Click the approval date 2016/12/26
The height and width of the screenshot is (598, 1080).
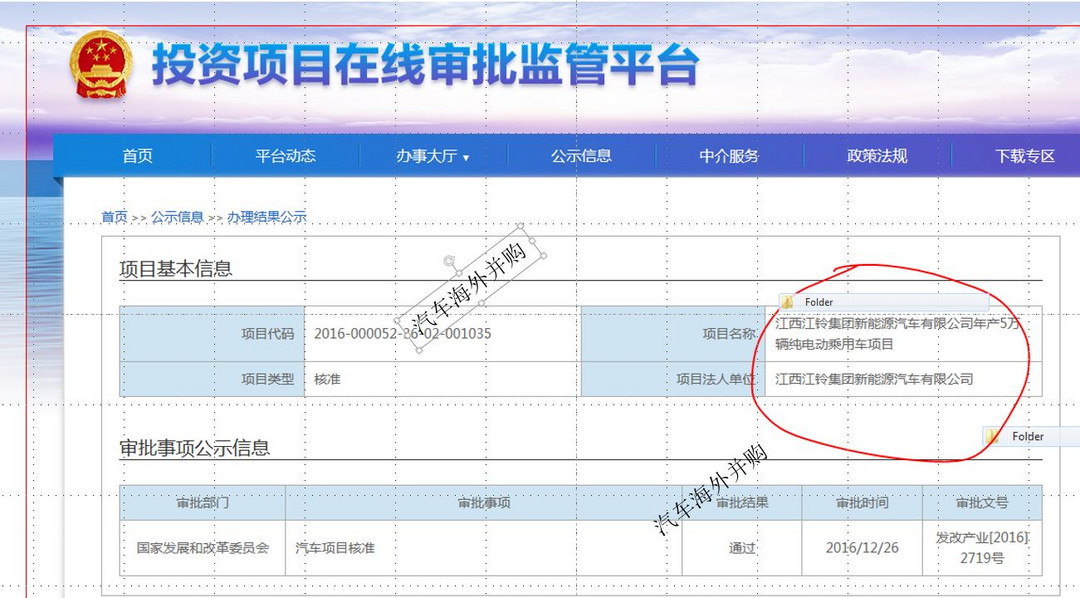pyautogui.click(x=862, y=548)
